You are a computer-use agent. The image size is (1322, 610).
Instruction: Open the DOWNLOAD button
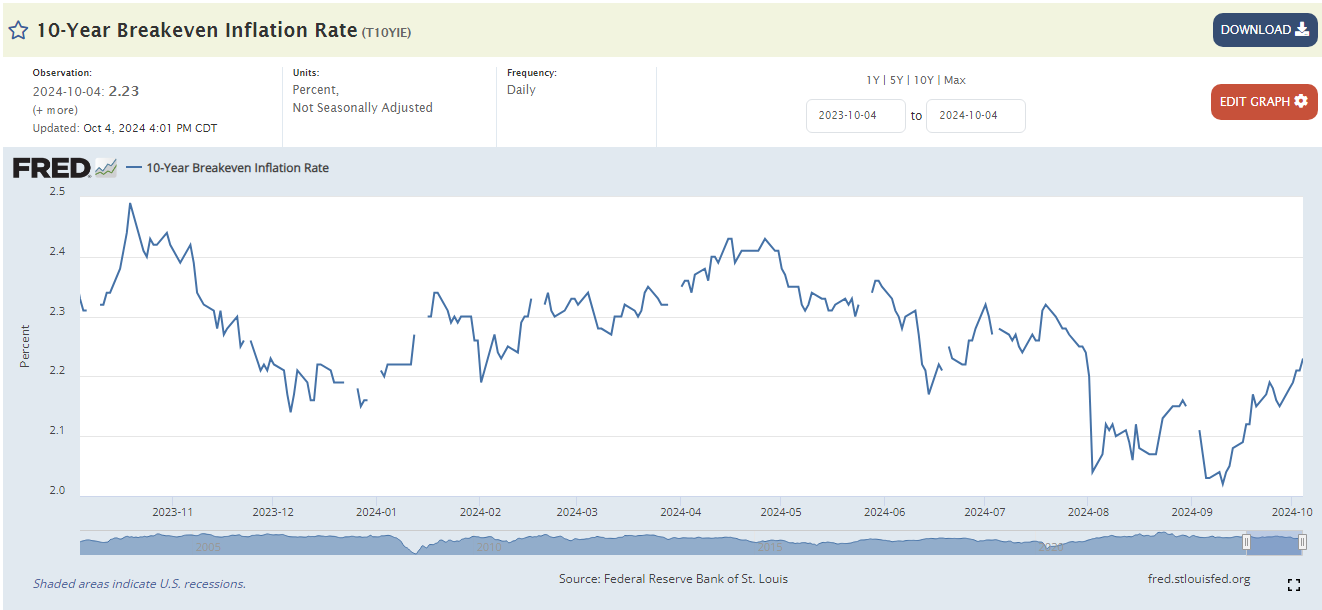(x=1265, y=30)
